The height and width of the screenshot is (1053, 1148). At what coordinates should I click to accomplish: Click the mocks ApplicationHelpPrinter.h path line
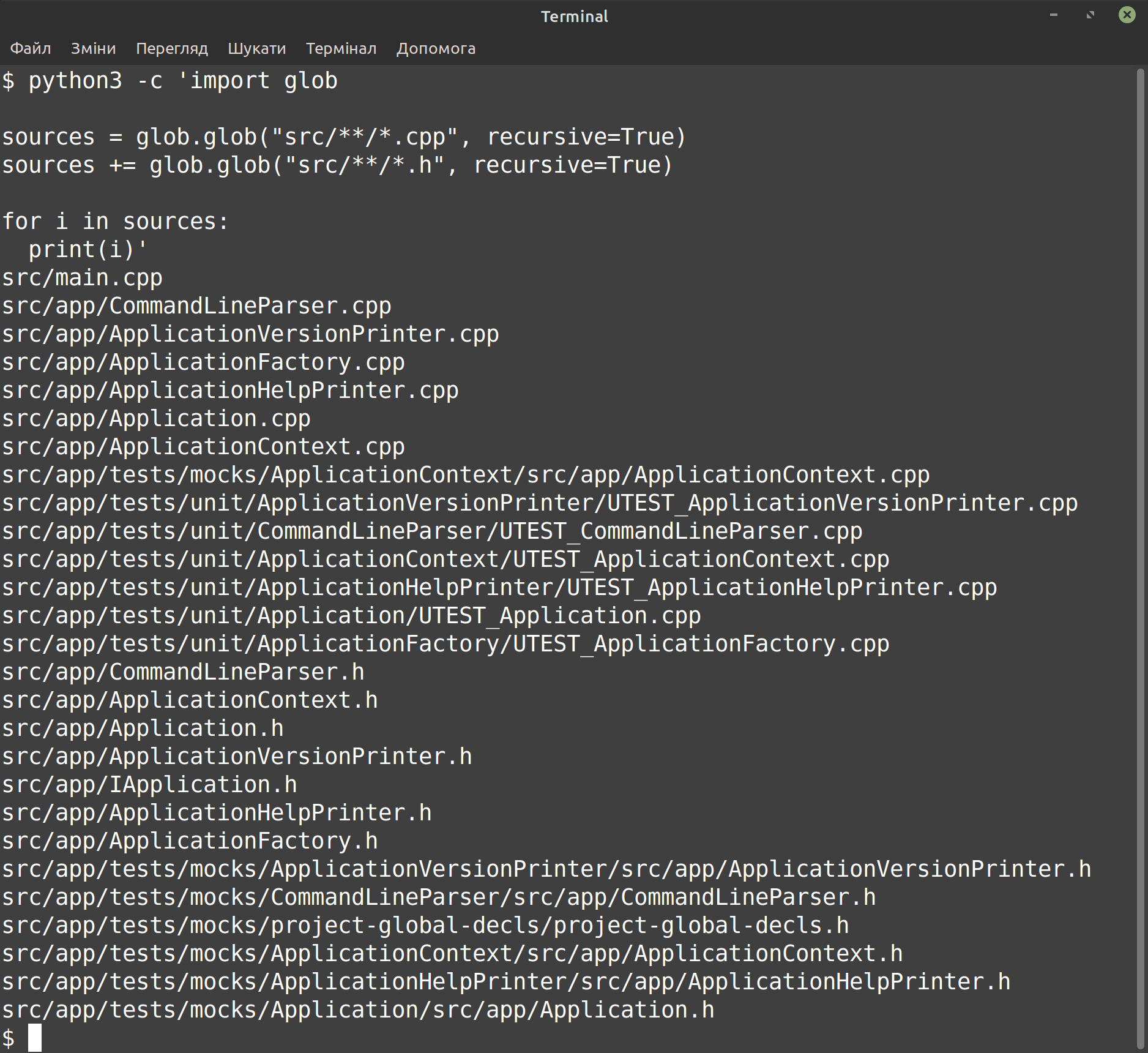pos(507,982)
